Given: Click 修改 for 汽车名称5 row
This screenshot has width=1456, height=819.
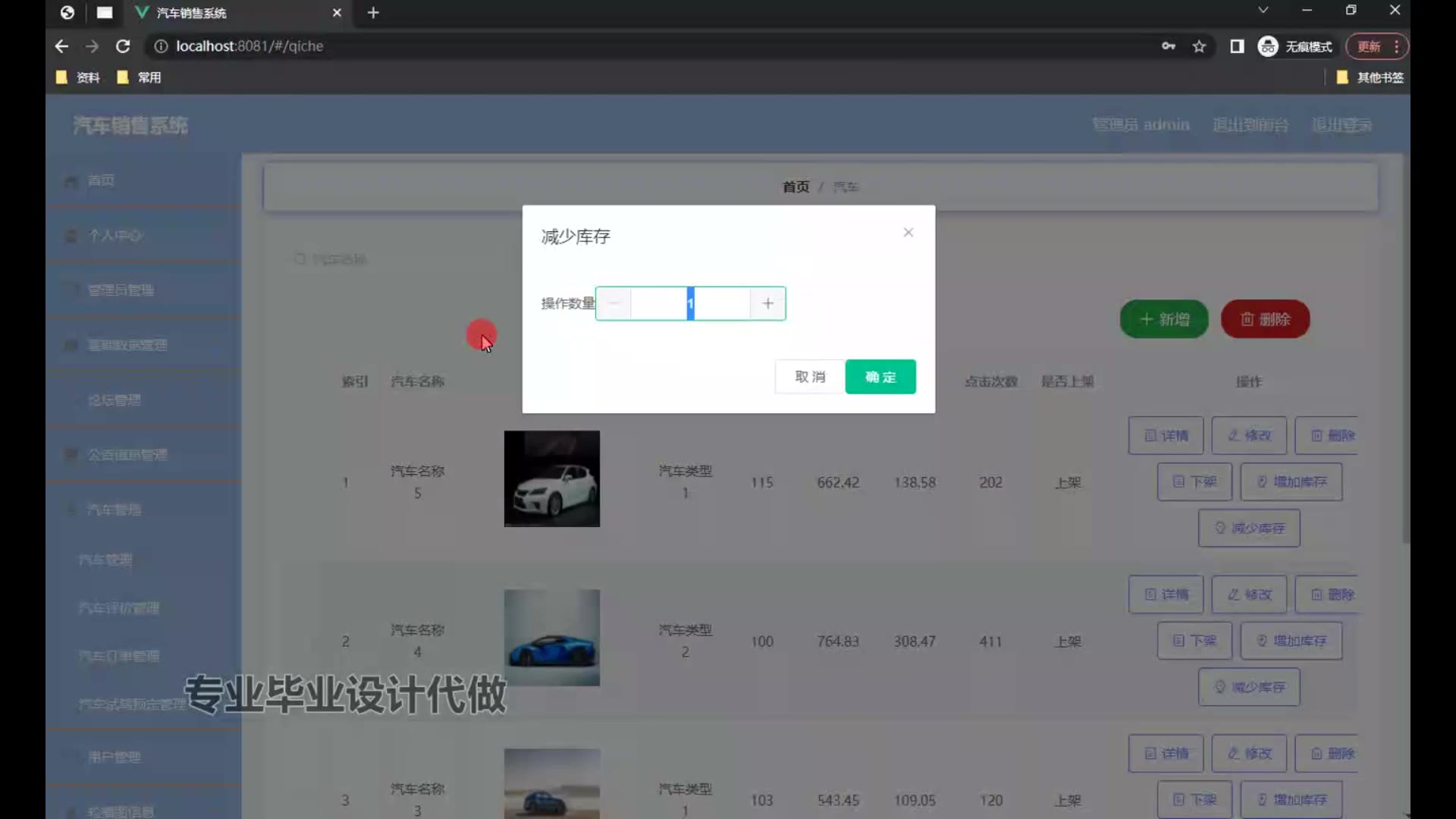Looking at the screenshot, I should pyautogui.click(x=1249, y=435).
